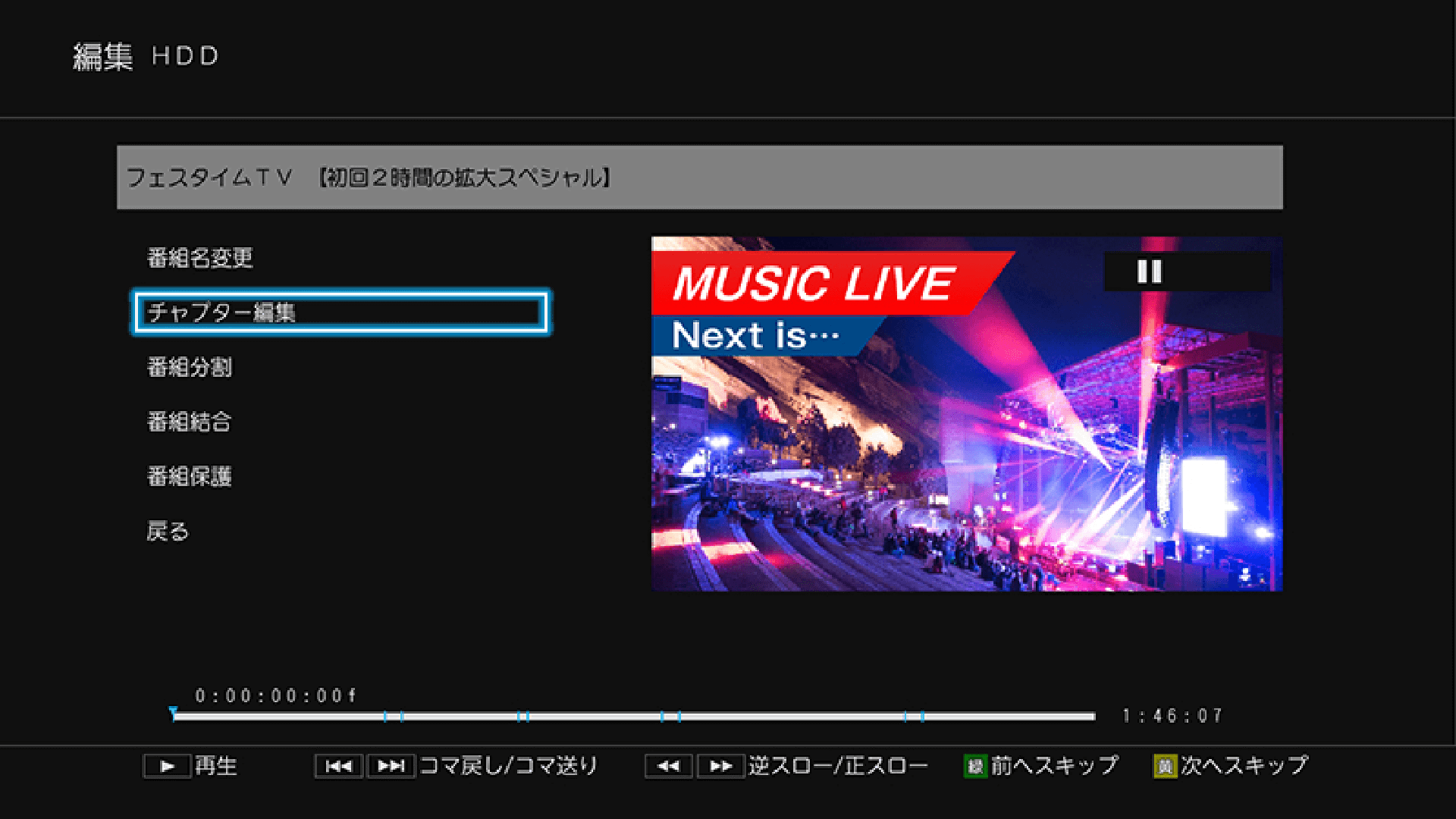Click the playhead marker at timeline start
Screen dimensions: 1456x819
click(174, 714)
